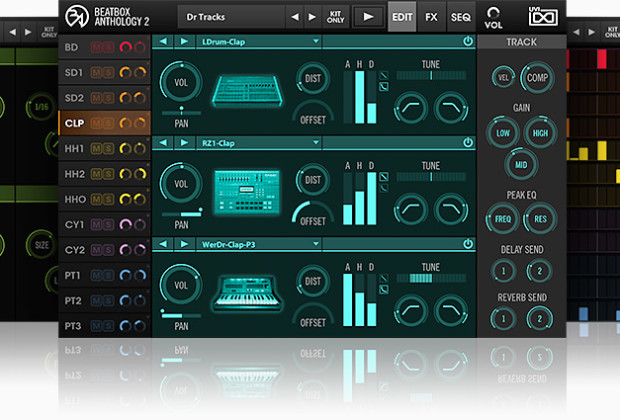This screenshot has height=420, width=620.
Task: Click Delay Send knob 2
Action: [x=539, y=271]
